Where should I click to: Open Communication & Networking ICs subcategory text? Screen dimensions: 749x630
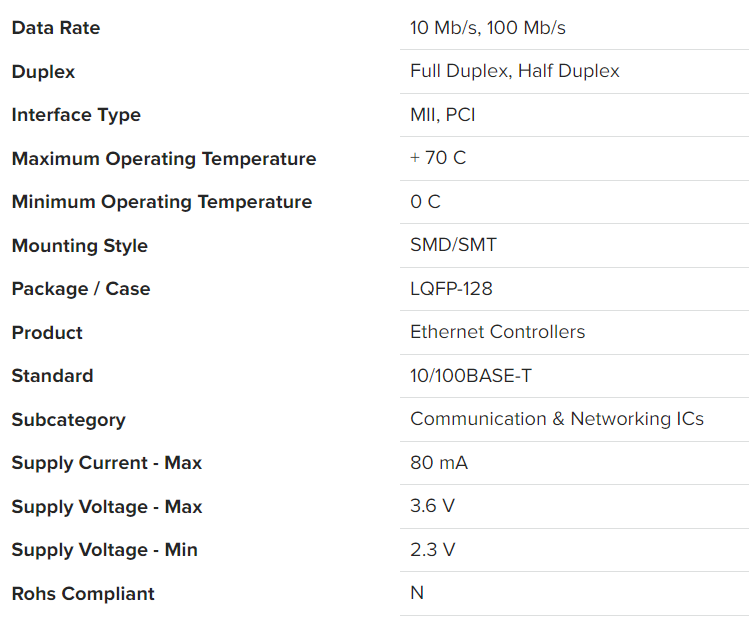point(556,419)
